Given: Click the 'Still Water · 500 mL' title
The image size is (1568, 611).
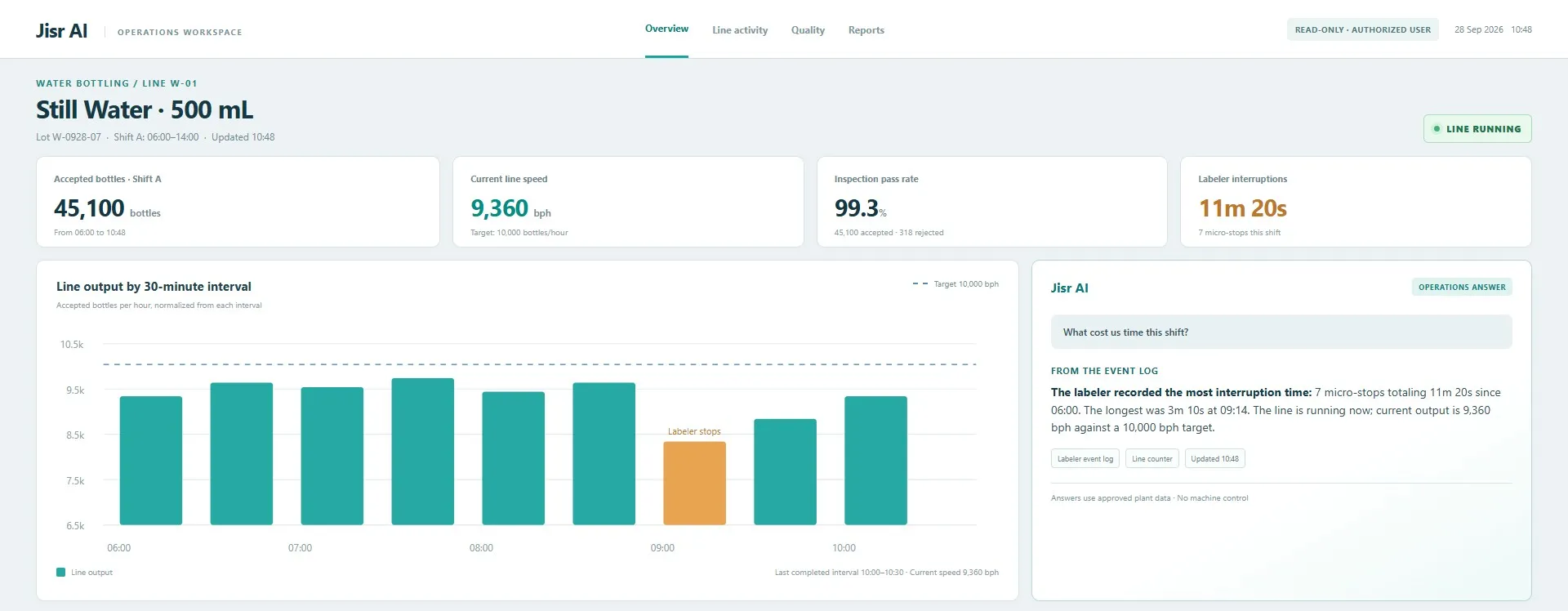Looking at the screenshot, I should coord(145,109).
